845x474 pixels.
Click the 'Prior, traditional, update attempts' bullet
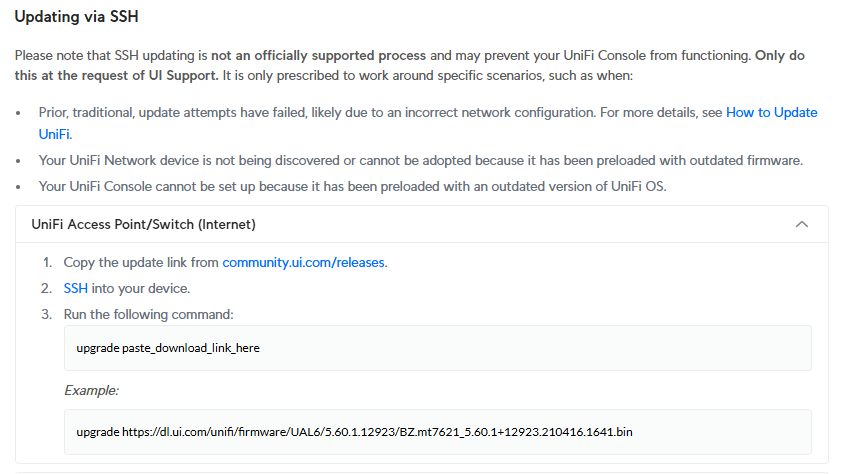click(428, 123)
